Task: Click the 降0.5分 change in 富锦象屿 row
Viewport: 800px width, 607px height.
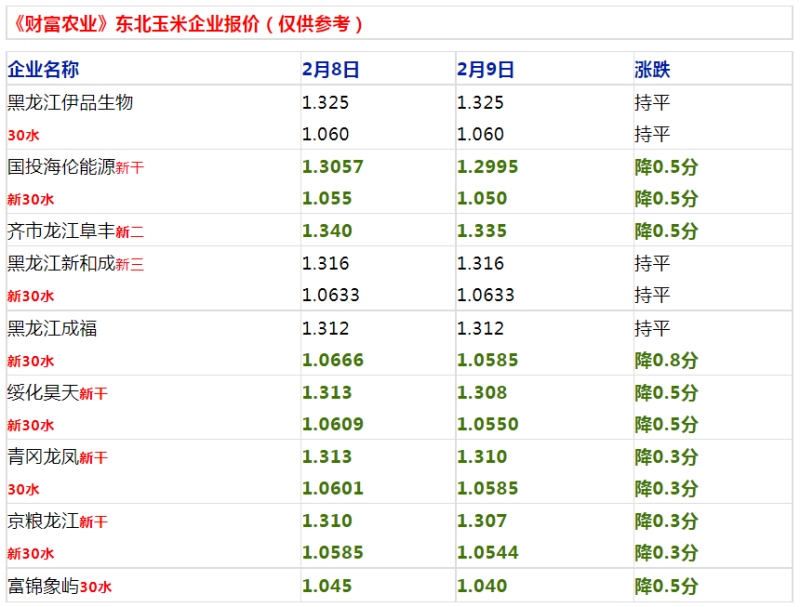Action: 666,585
